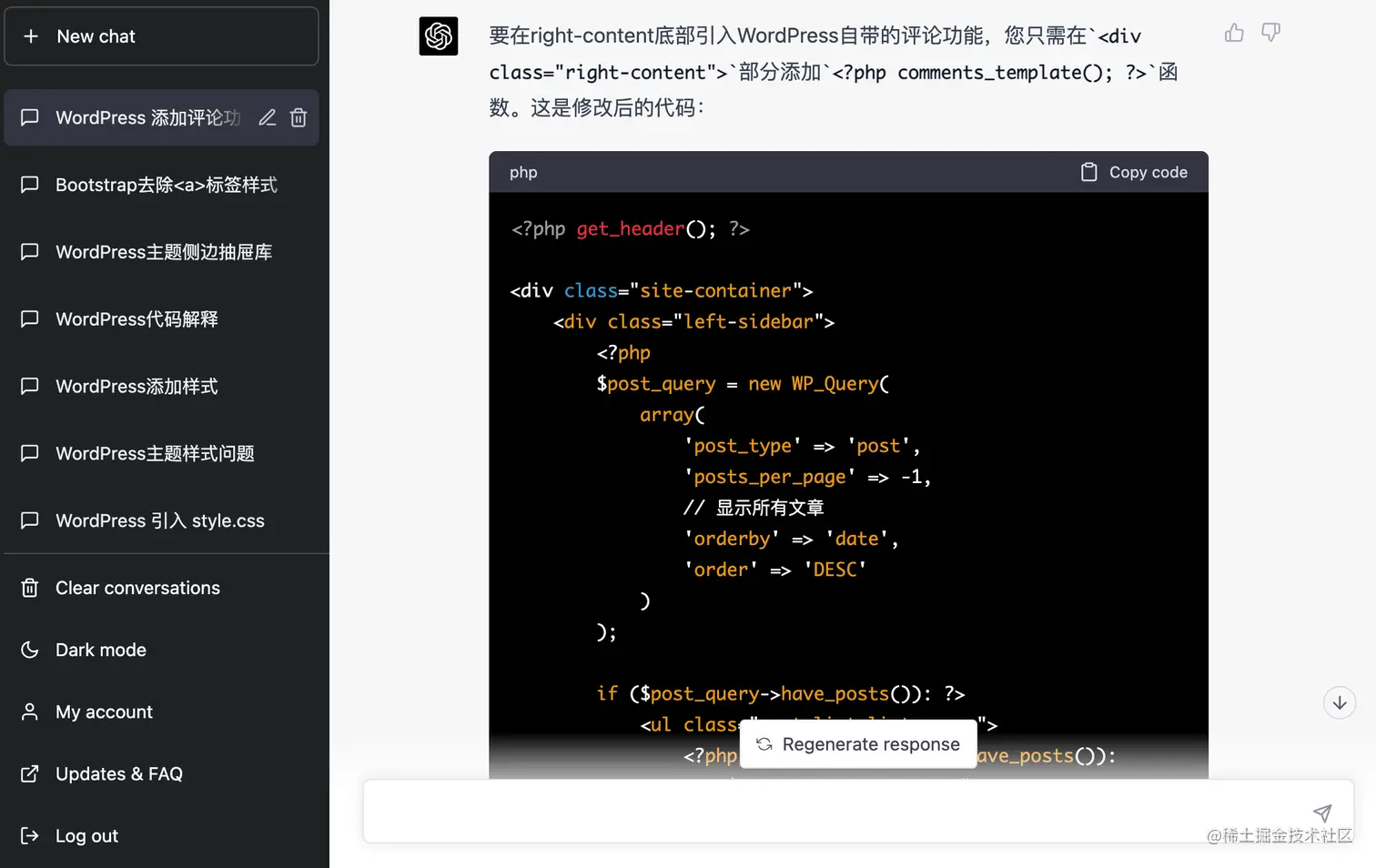Image resolution: width=1376 pixels, height=868 pixels.
Task: Open My account settings
Action: (x=103, y=712)
